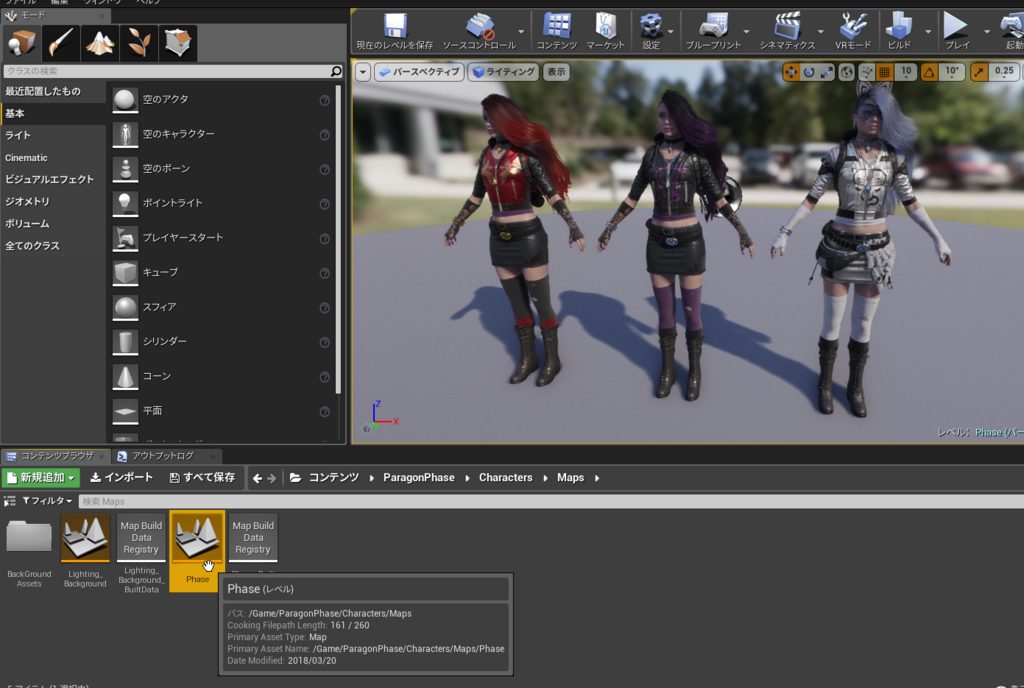Click the クラスの検索 search field
Screen dimensions: 1024x688
point(167,70)
